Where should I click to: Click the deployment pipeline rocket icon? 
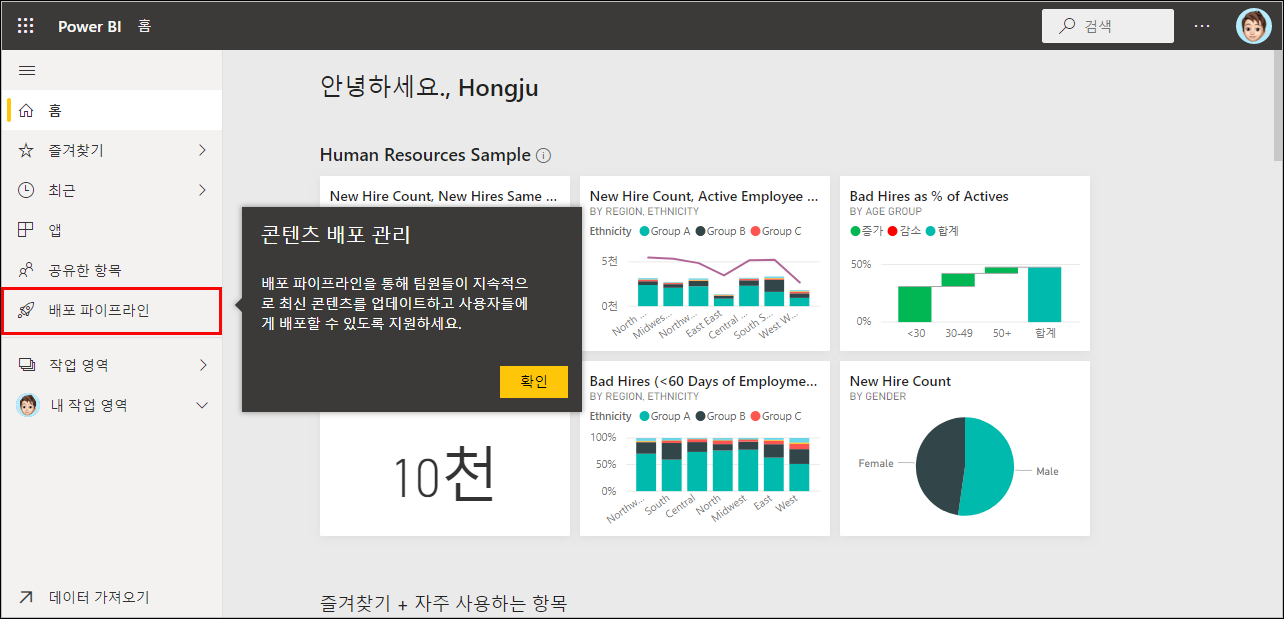click(x=27, y=310)
